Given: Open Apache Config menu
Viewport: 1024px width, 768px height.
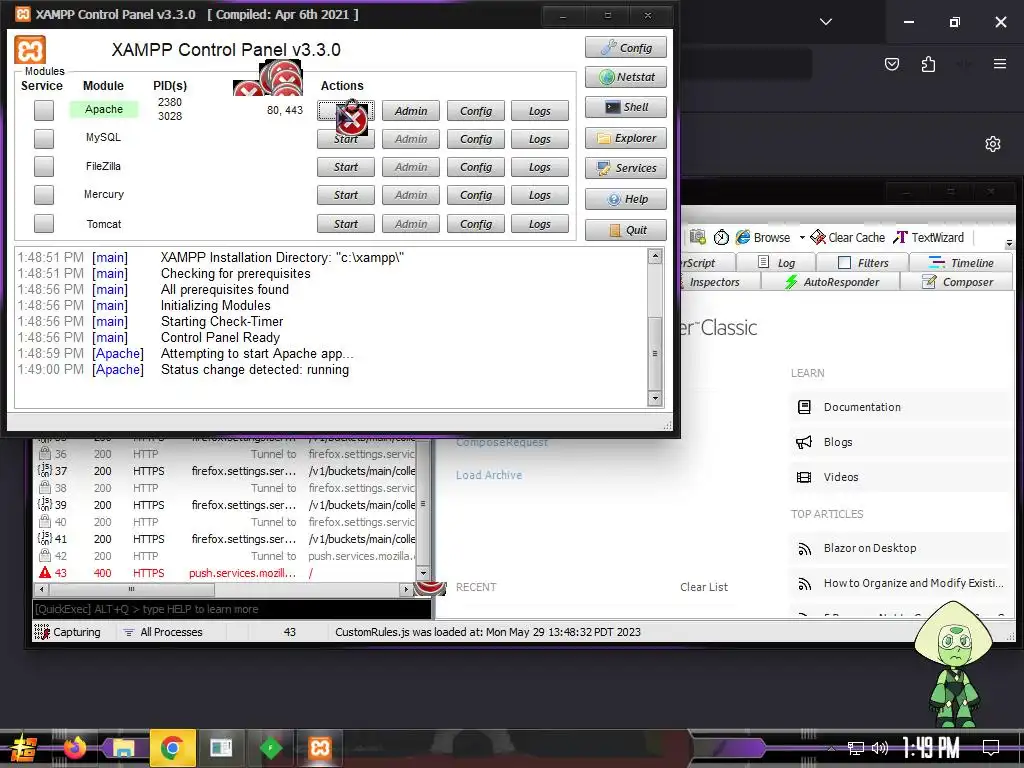Looking at the screenshot, I should pyautogui.click(x=475, y=111).
